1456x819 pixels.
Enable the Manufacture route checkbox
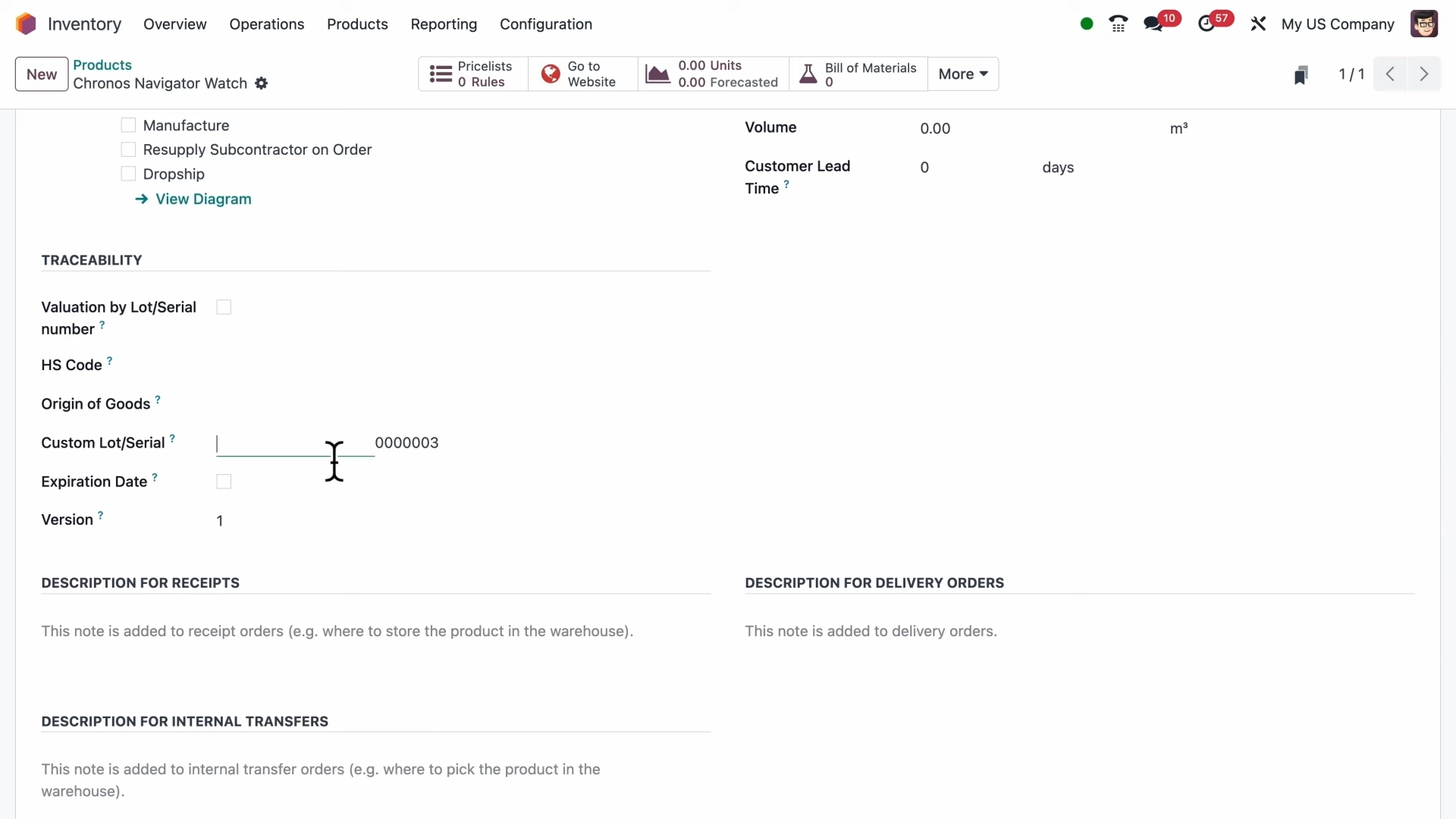[128, 125]
